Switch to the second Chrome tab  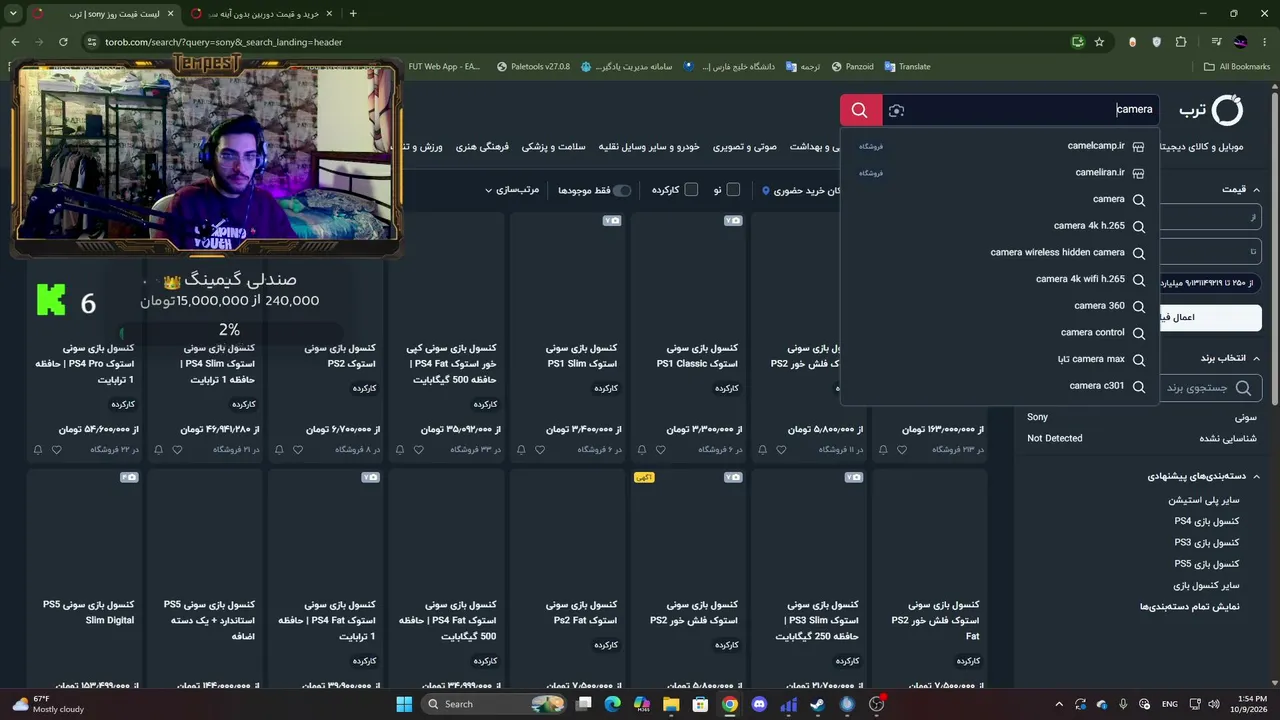260,14
